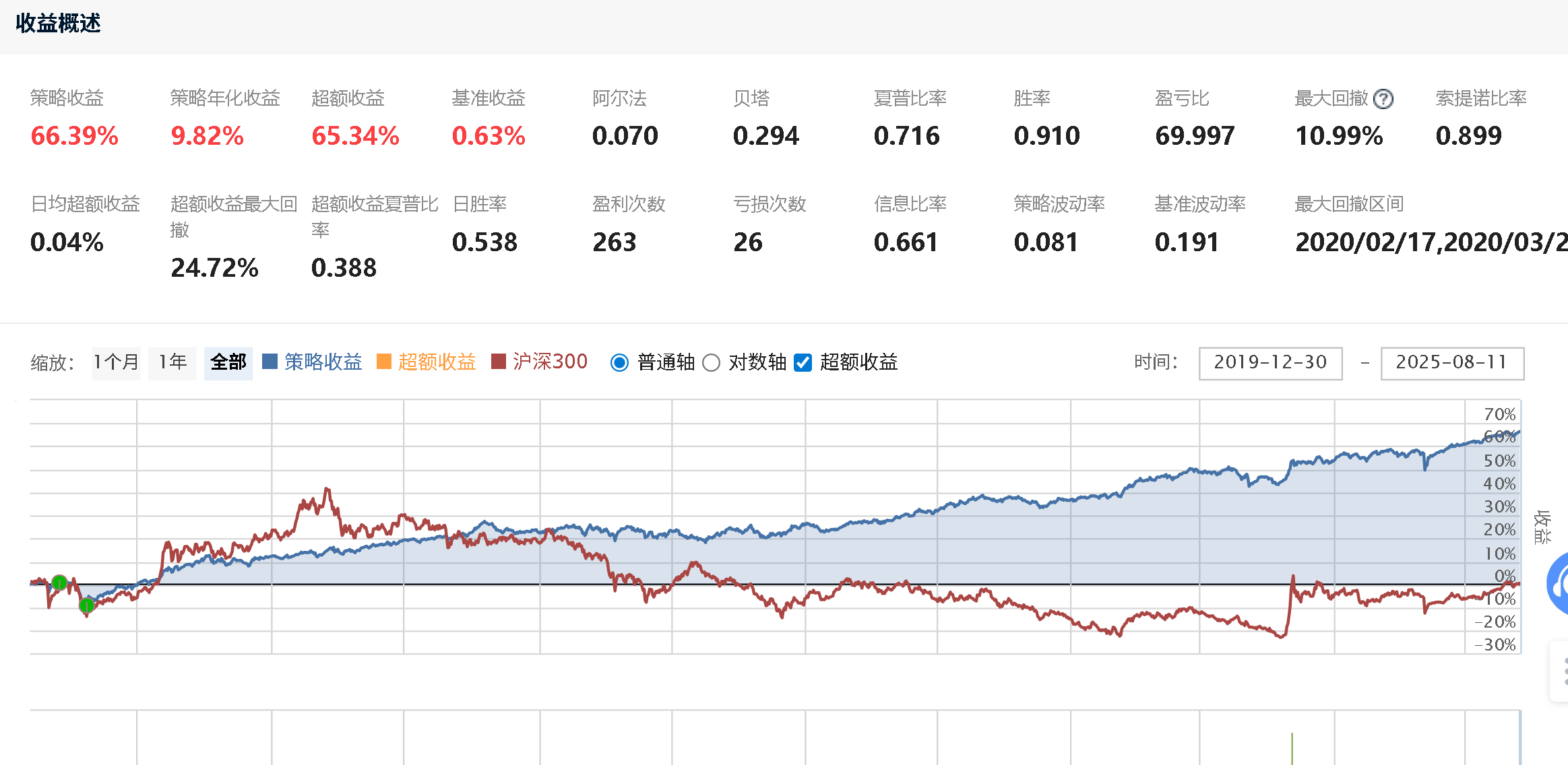Screen dimensions: 1568x765
Task: Toggle 沪深300 series via legend text
Action: [550, 362]
